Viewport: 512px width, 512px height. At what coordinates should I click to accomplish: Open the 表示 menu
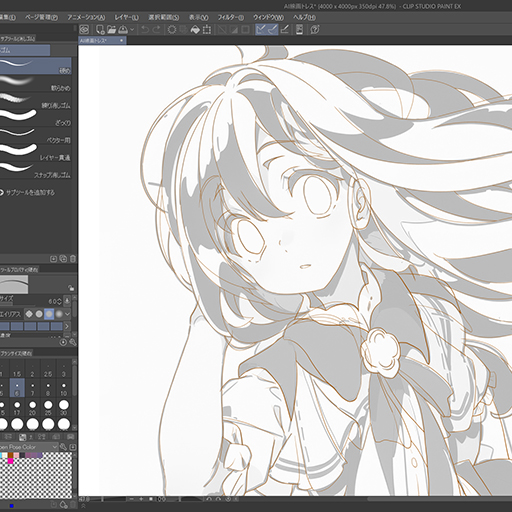click(198, 17)
